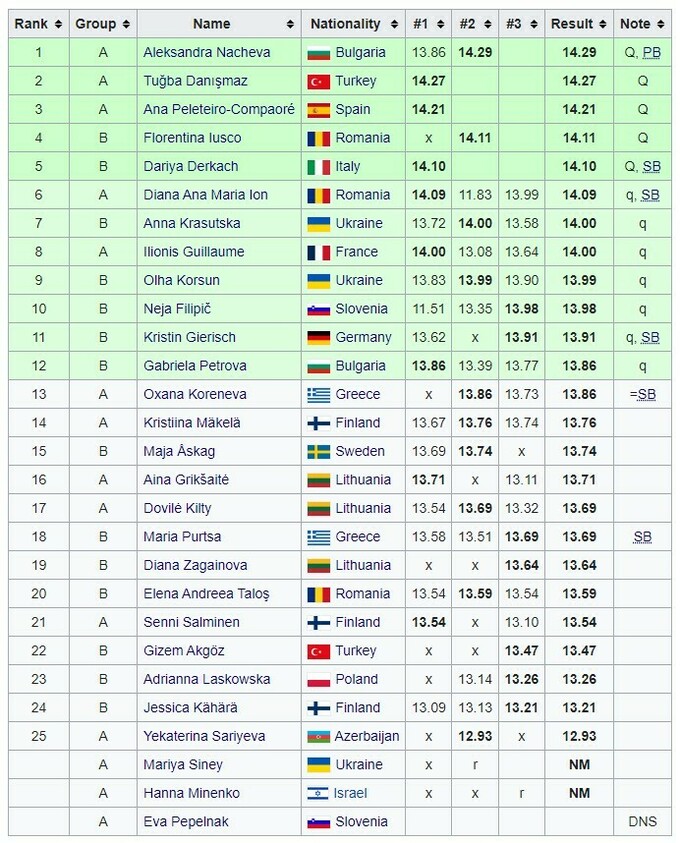The width and height of the screenshot is (680, 843).
Task: Click the PB abbreviation in Nacheva's note
Action: tap(651, 52)
